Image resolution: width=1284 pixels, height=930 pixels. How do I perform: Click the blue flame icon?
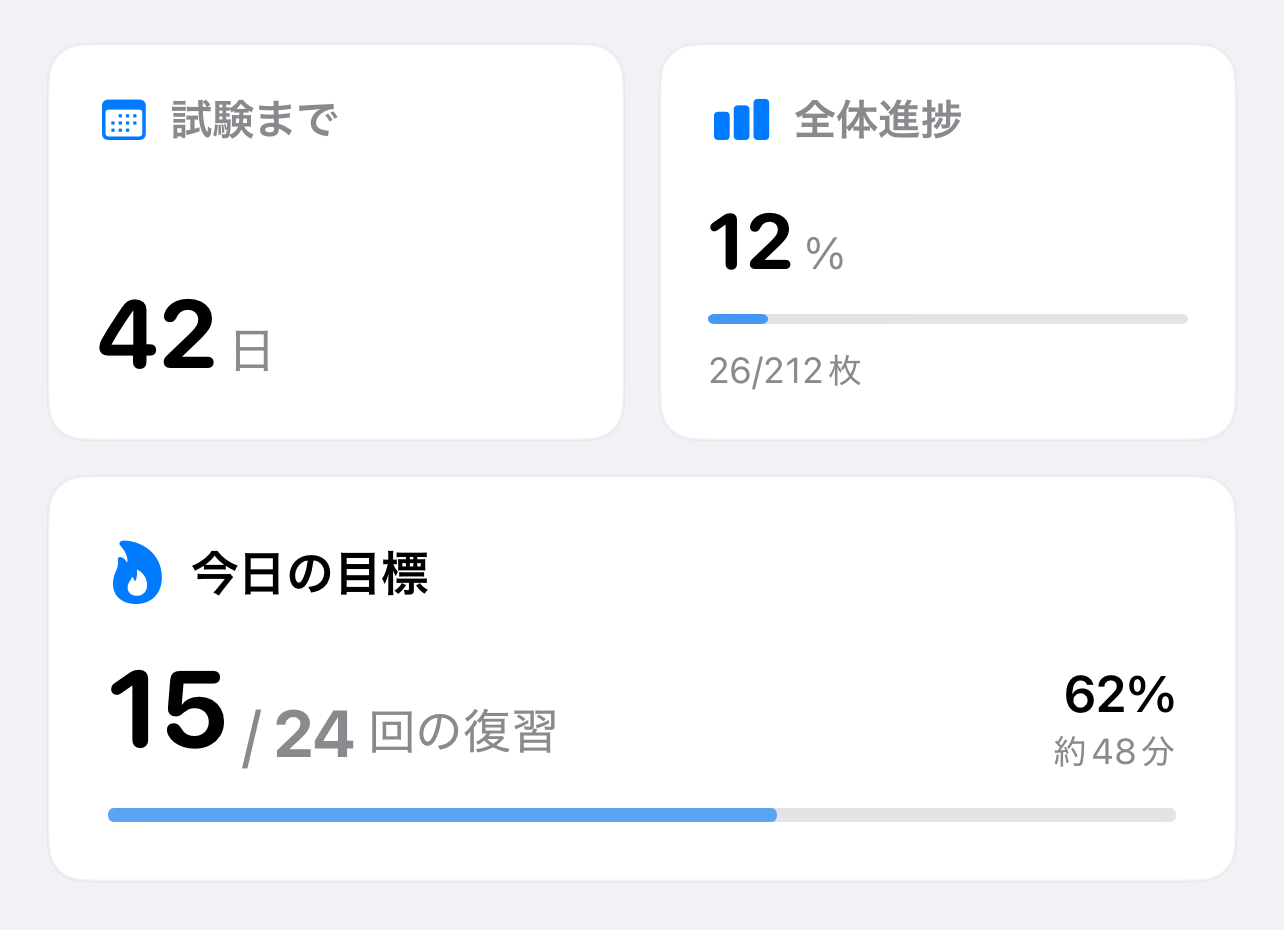coord(137,573)
